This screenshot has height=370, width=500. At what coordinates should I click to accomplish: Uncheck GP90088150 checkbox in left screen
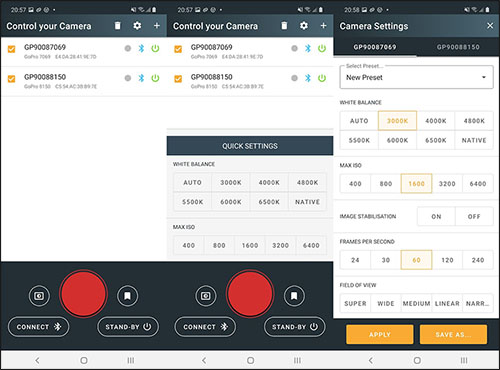11,79
